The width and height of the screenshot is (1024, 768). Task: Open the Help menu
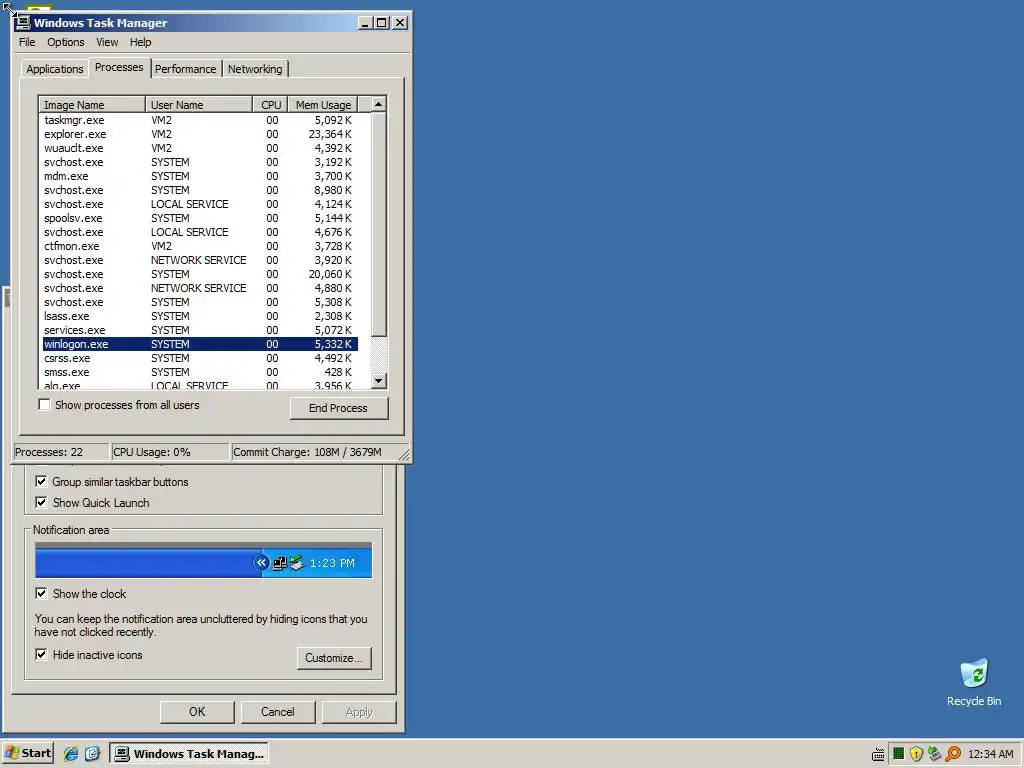tap(140, 42)
